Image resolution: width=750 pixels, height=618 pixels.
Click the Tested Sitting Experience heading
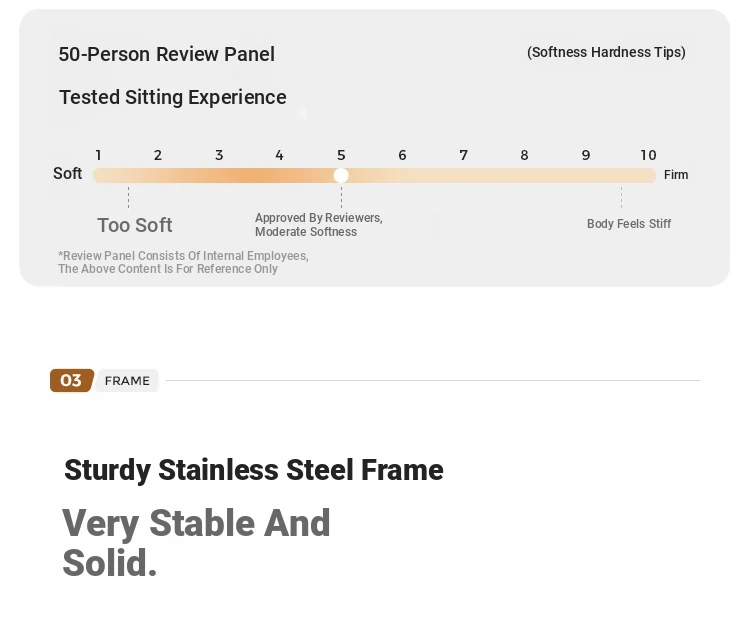click(173, 97)
